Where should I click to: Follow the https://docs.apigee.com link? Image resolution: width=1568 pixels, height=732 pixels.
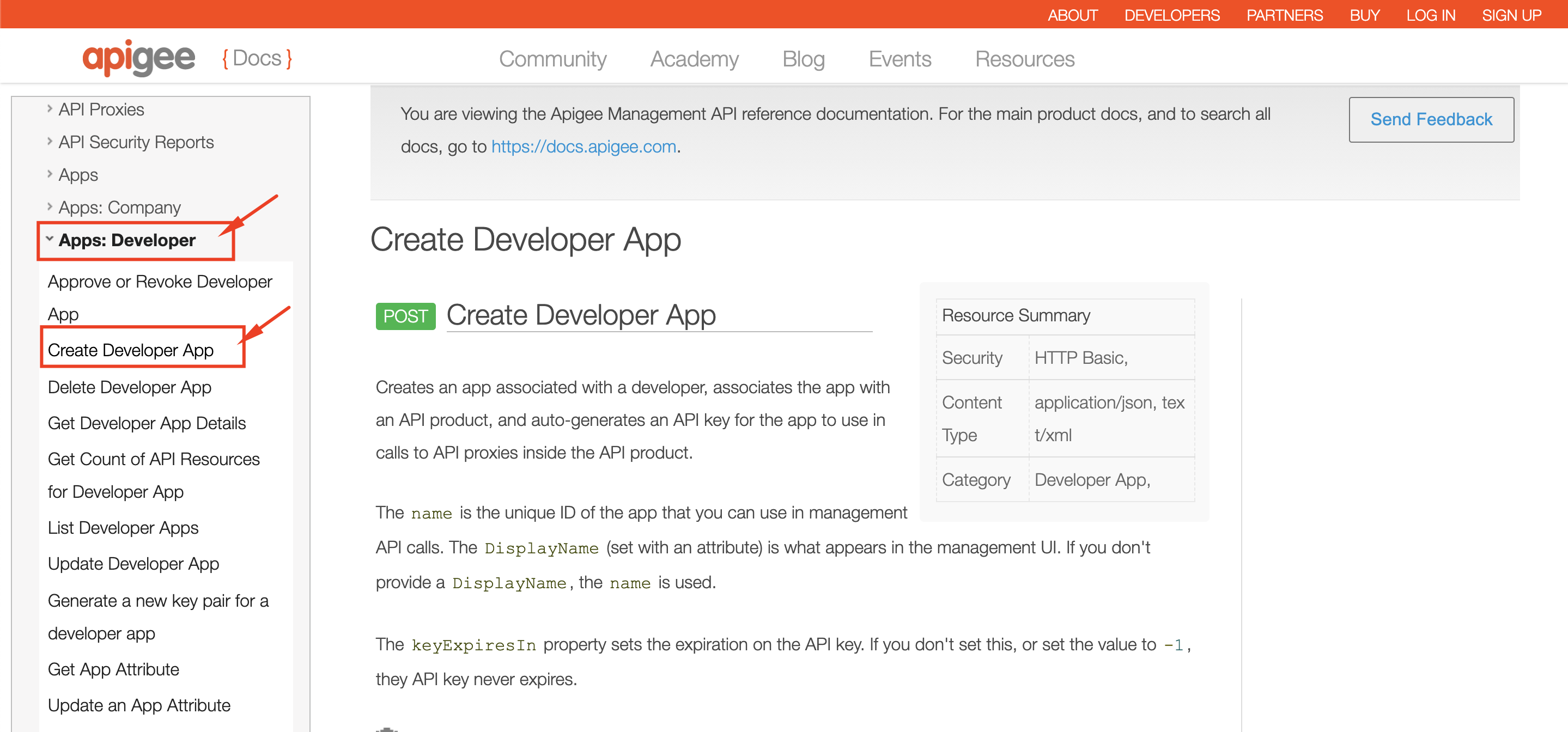[x=584, y=147]
